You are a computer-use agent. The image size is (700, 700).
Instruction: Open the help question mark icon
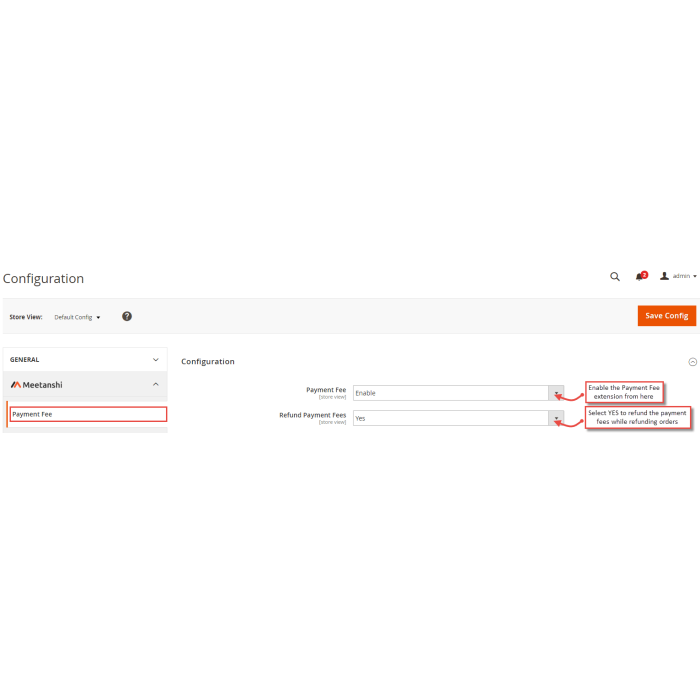[x=127, y=317]
